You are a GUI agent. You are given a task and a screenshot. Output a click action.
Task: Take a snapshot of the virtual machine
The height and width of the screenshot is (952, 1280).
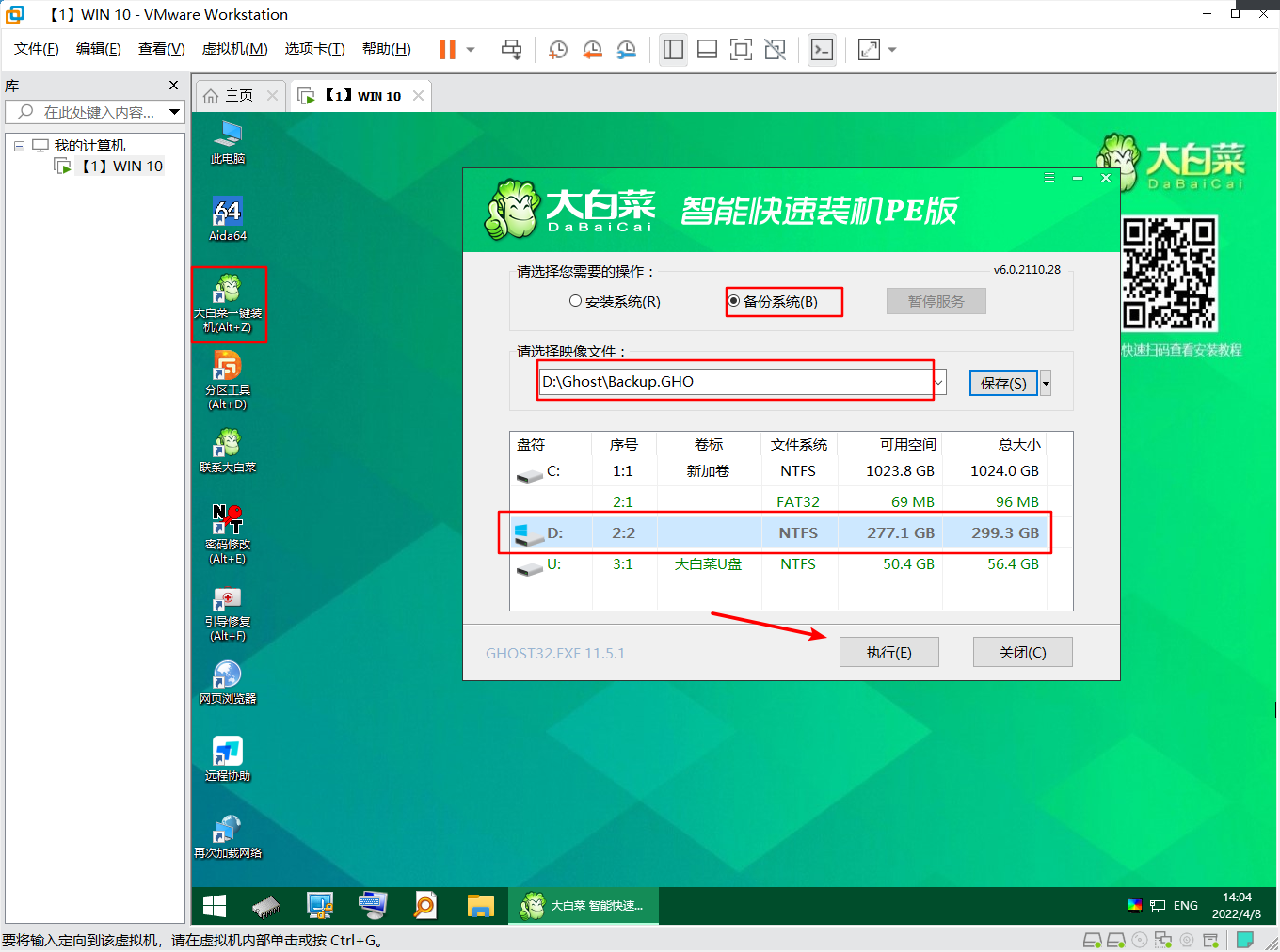558,49
